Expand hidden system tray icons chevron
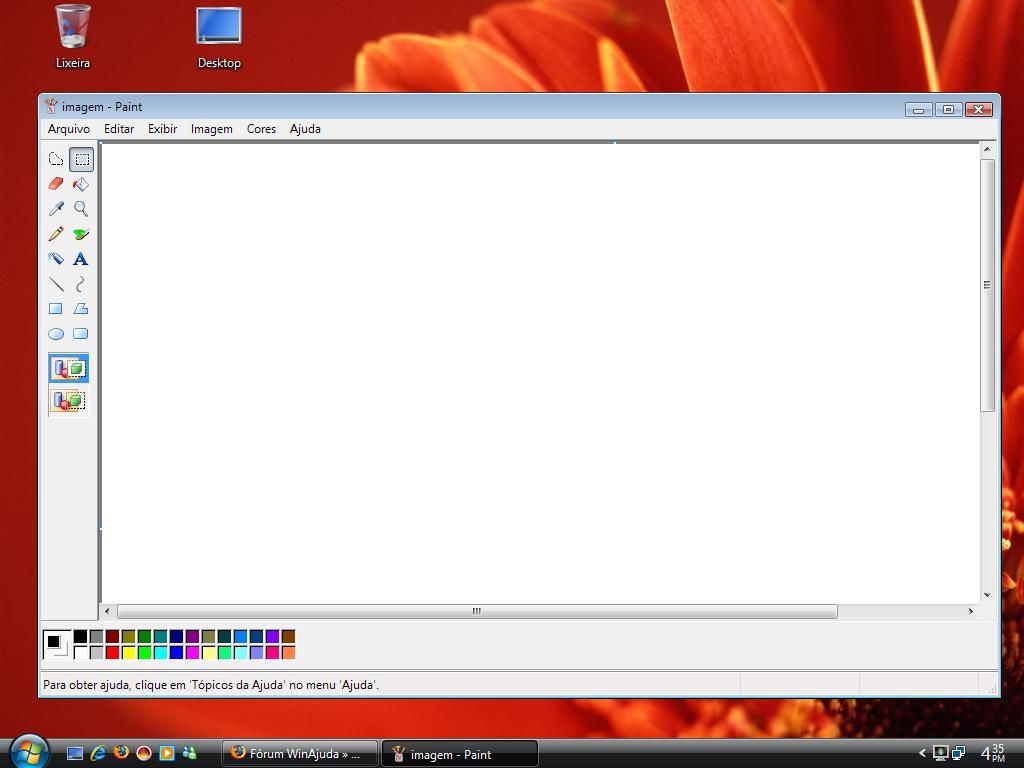Image resolution: width=1024 pixels, height=768 pixels. point(922,753)
